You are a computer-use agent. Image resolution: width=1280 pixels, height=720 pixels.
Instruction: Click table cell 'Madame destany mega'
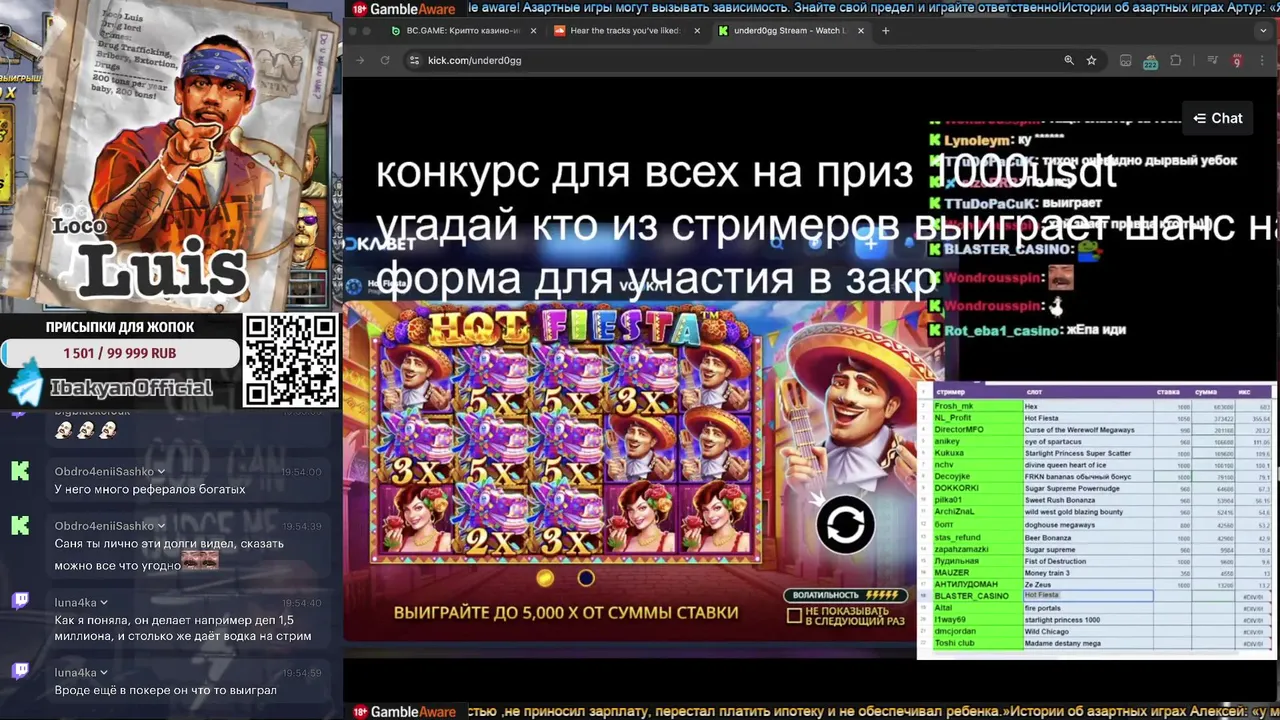(1086, 643)
